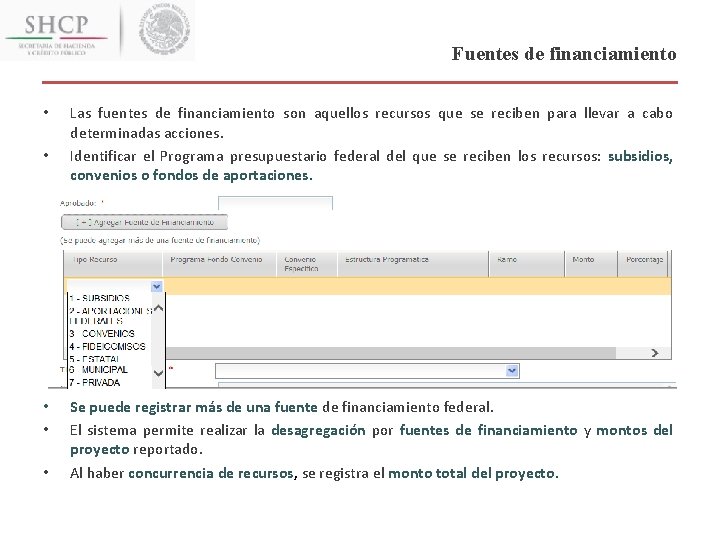Screen dimensions: 720x540
Task: Select '7 - PRIVADA' option
Action: pyautogui.click(x=95, y=382)
